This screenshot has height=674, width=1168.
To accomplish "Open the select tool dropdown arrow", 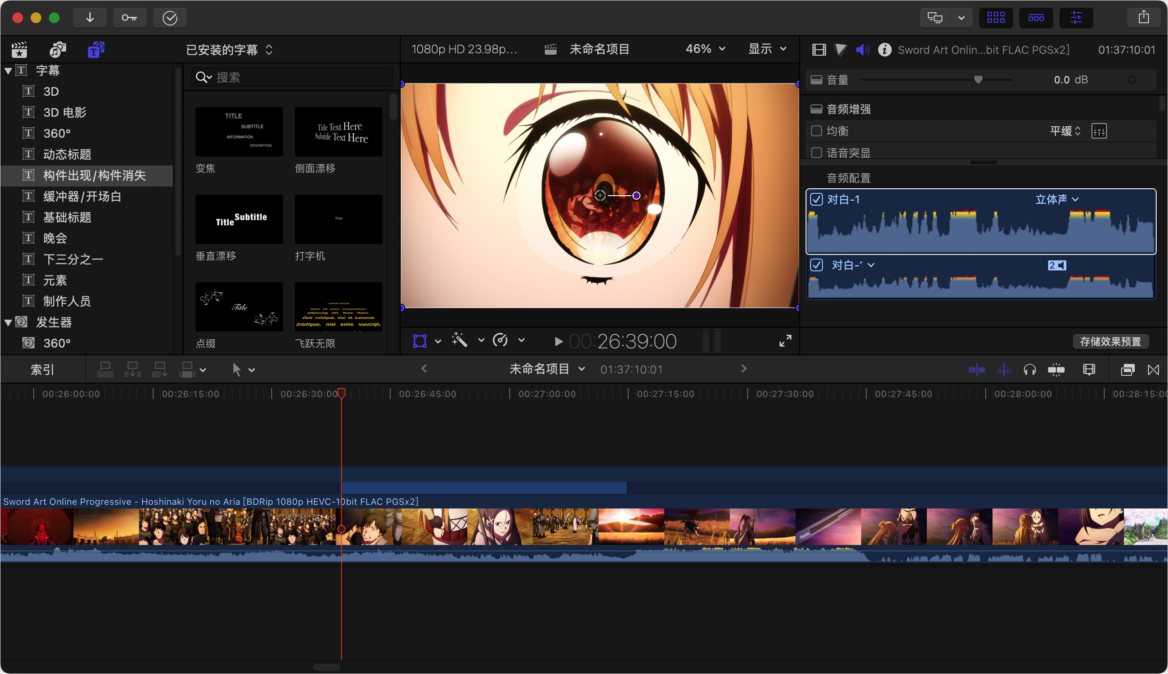I will tap(252, 370).
